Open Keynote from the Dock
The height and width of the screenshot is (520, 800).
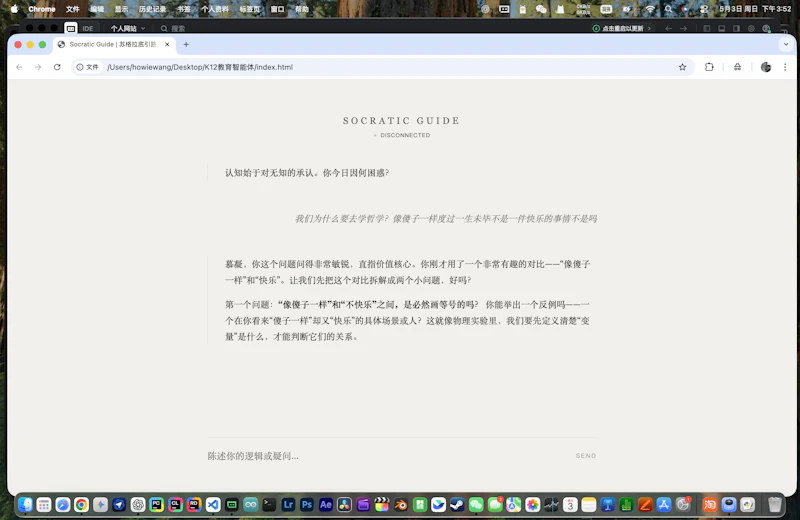point(608,505)
